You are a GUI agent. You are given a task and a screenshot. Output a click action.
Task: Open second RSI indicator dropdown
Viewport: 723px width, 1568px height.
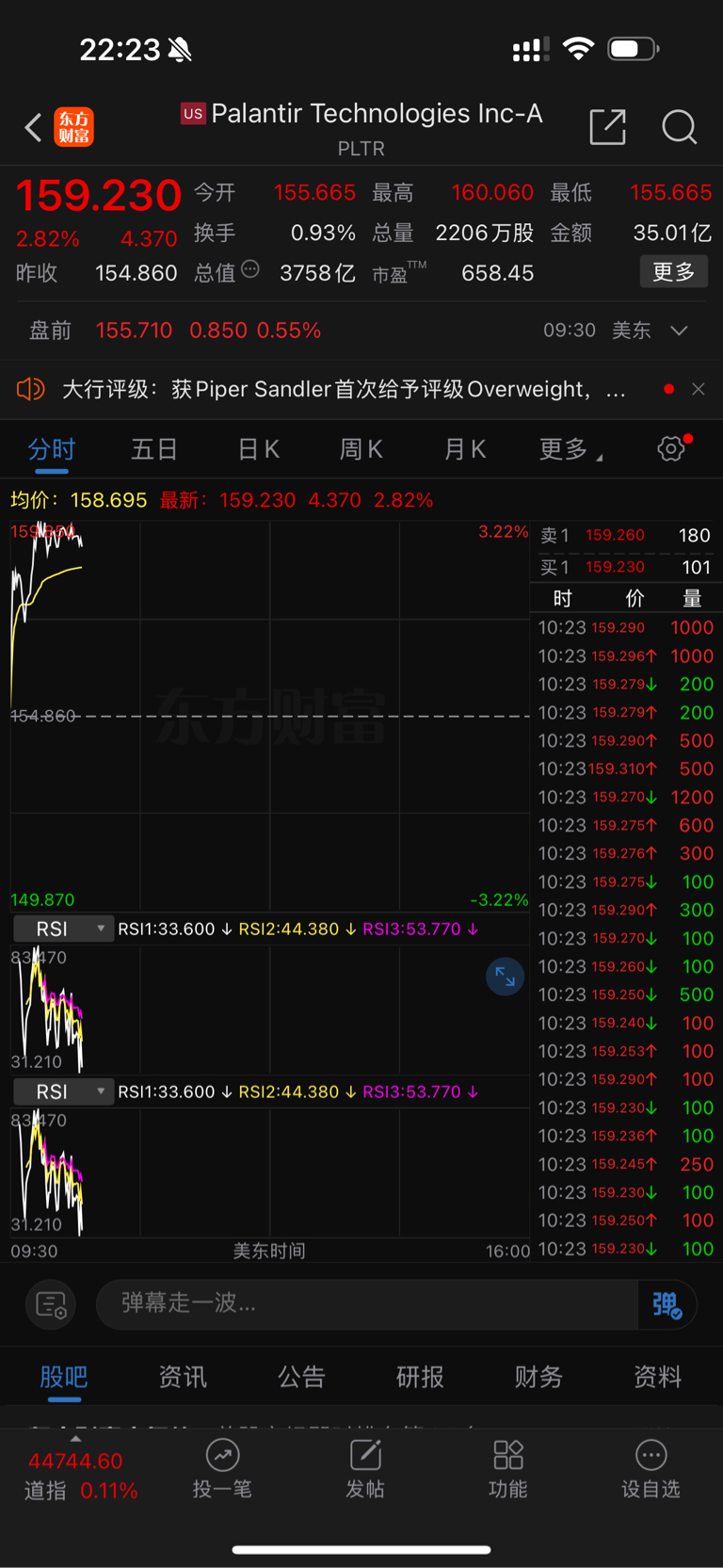(x=64, y=1091)
